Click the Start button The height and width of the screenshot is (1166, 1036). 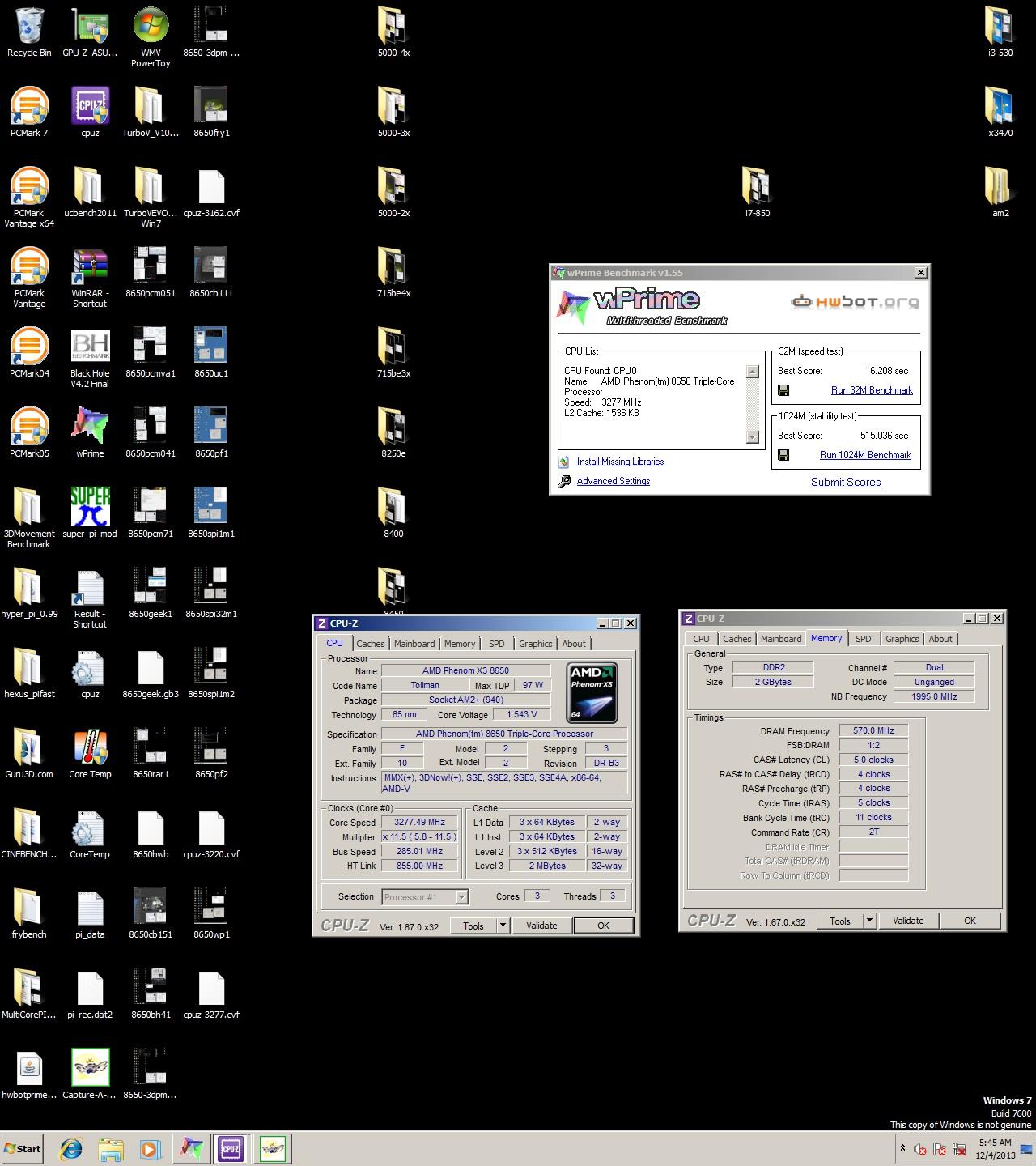tap(23, 1148)
